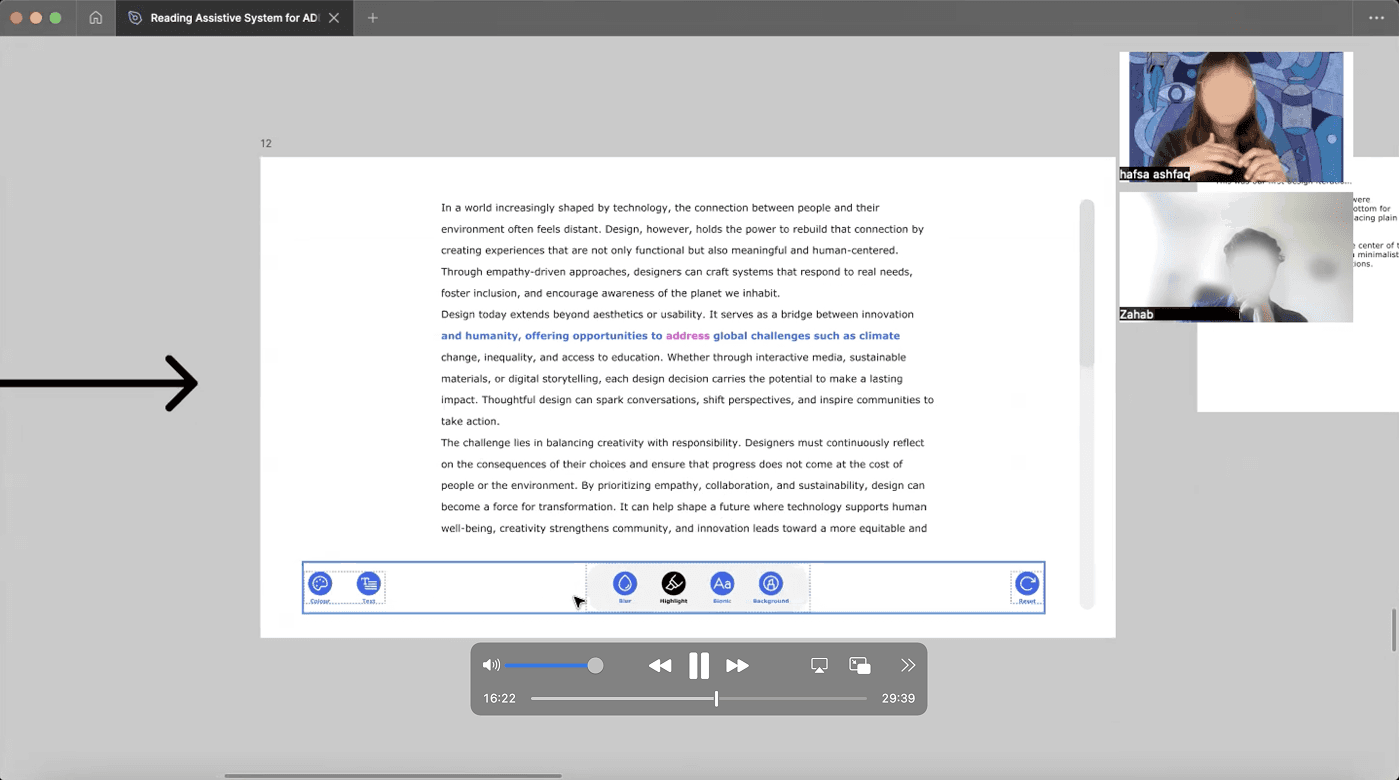Enable Bionic reading mode

pyautogui.click(x=722, y=583)
